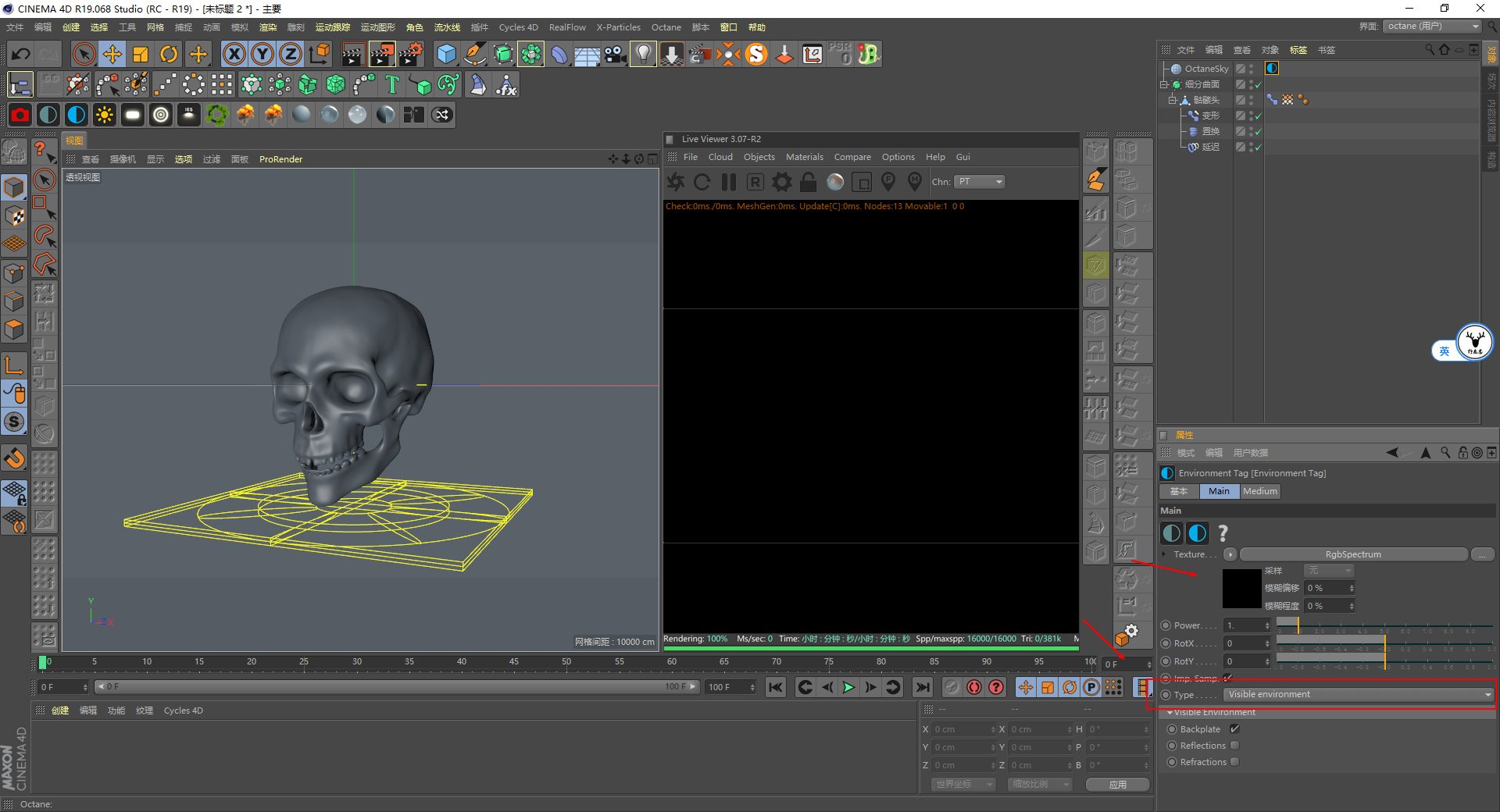Image resolution: width=1500 pixels, height=812 pixels.
Task: Click the Cube primitive object icon
Action: [x=446, y=54]
